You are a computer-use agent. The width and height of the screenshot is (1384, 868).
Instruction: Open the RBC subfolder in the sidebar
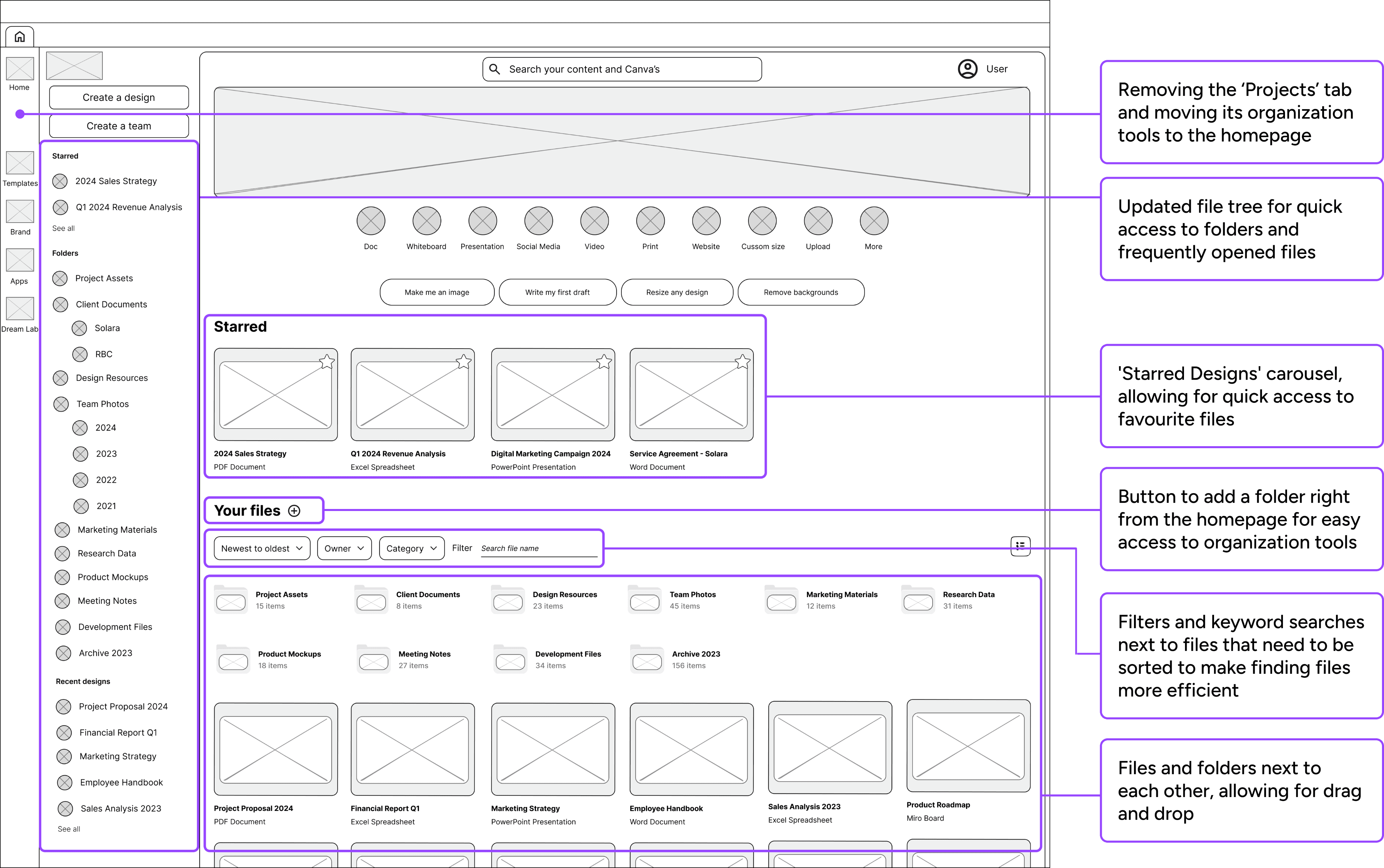click(x=93, y=354)
